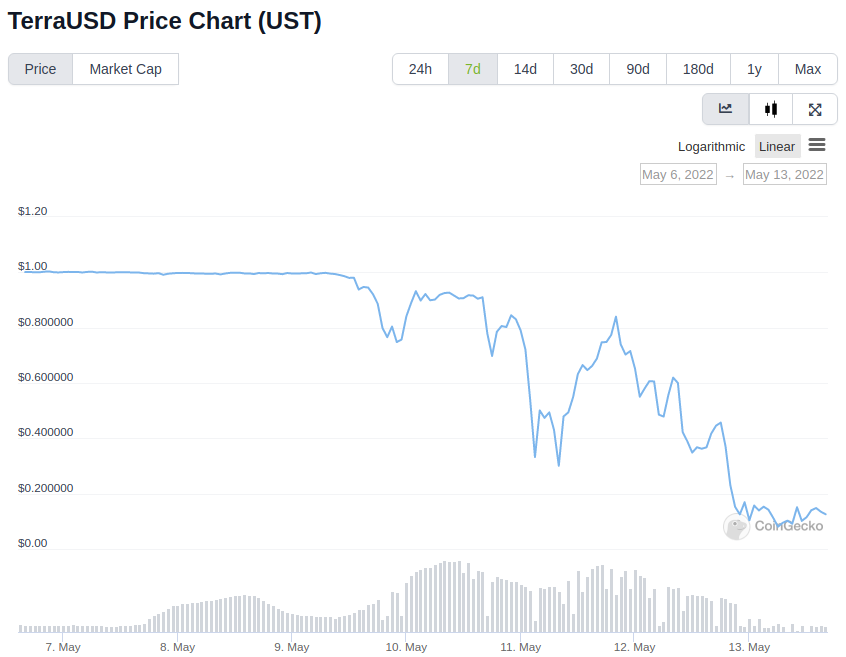Choose the 30d time range
Screen dimensions: 846x657
click(x=582, y=69)
